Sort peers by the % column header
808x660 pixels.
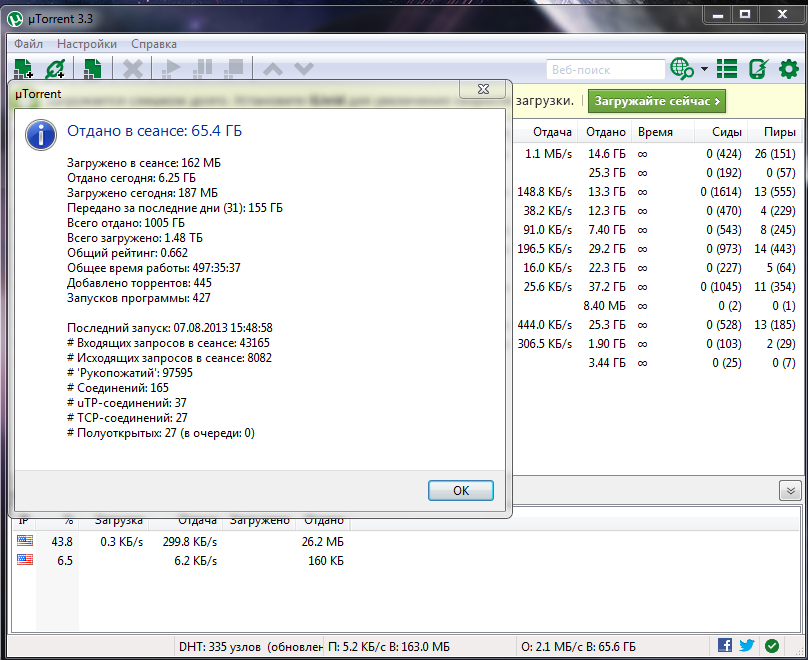click(69, 521)
